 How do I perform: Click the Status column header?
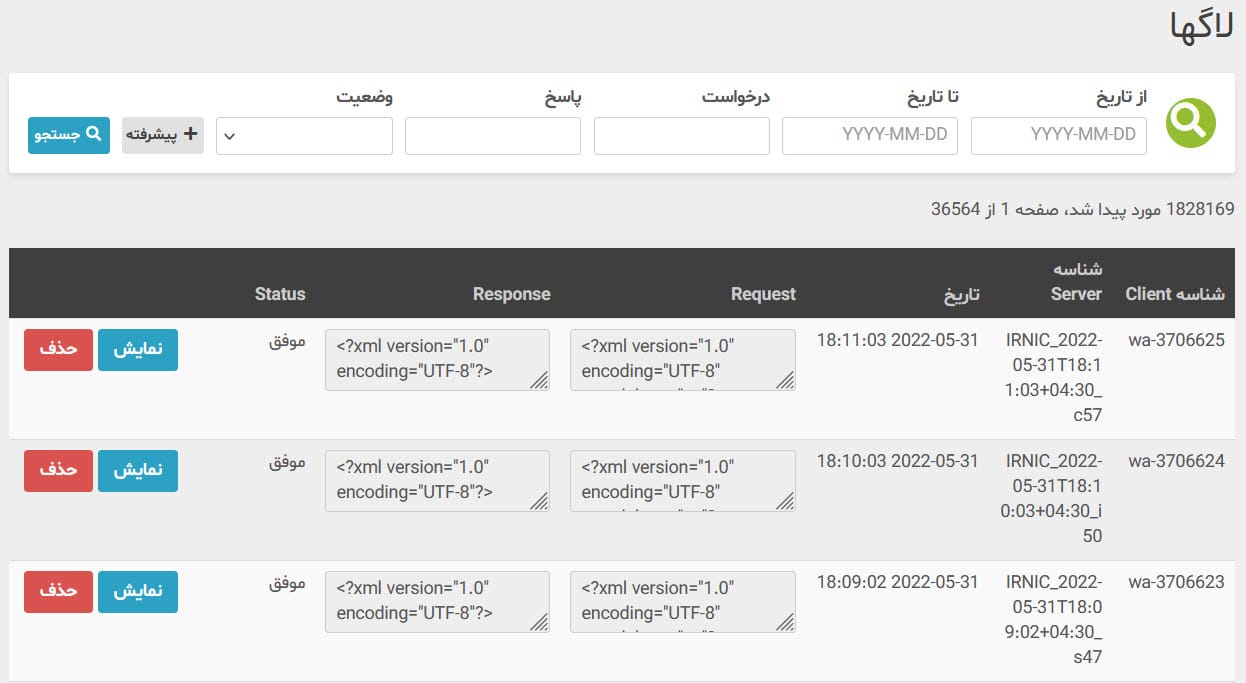[280, 294]
